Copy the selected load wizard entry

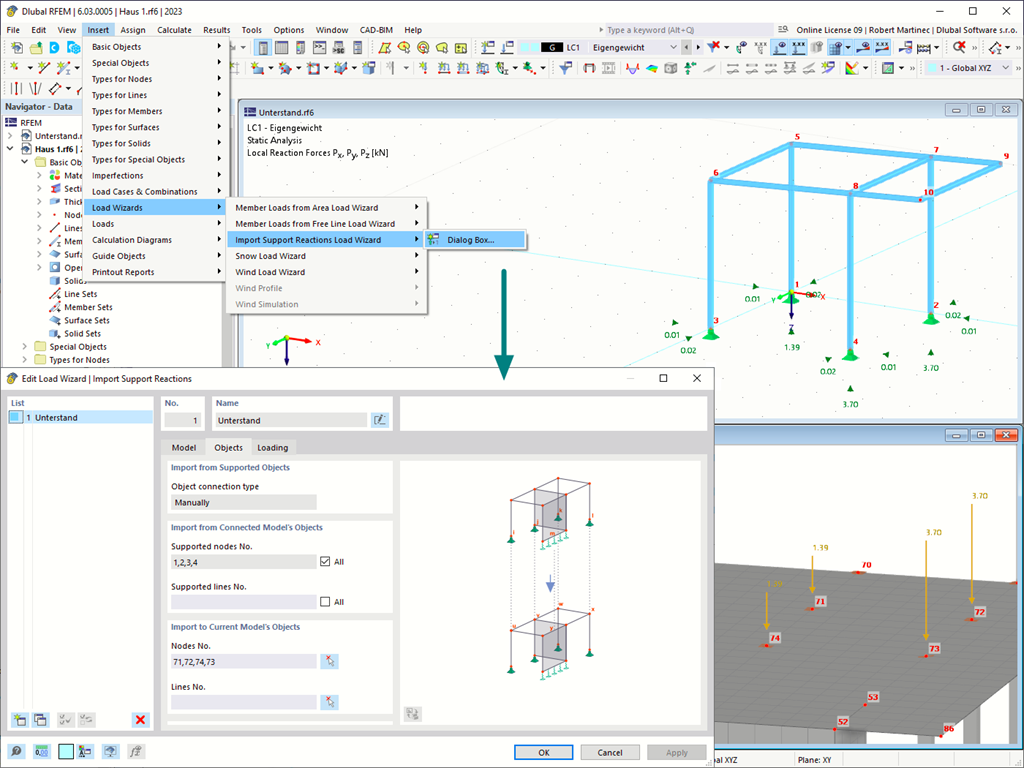[x=40, y=719]
